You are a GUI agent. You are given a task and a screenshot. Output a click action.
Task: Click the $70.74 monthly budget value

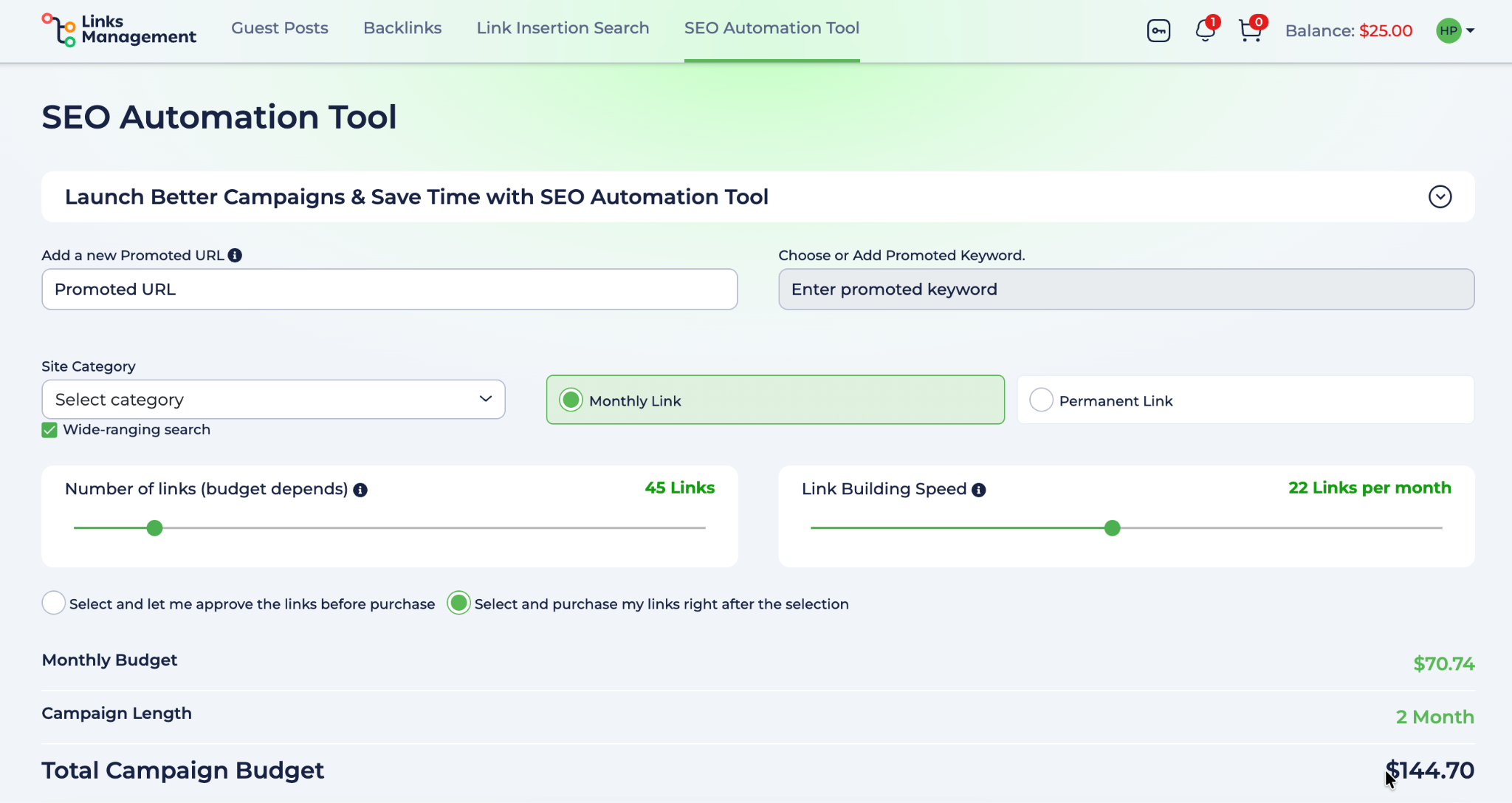pyautogui.click(x=1444, y=663)
